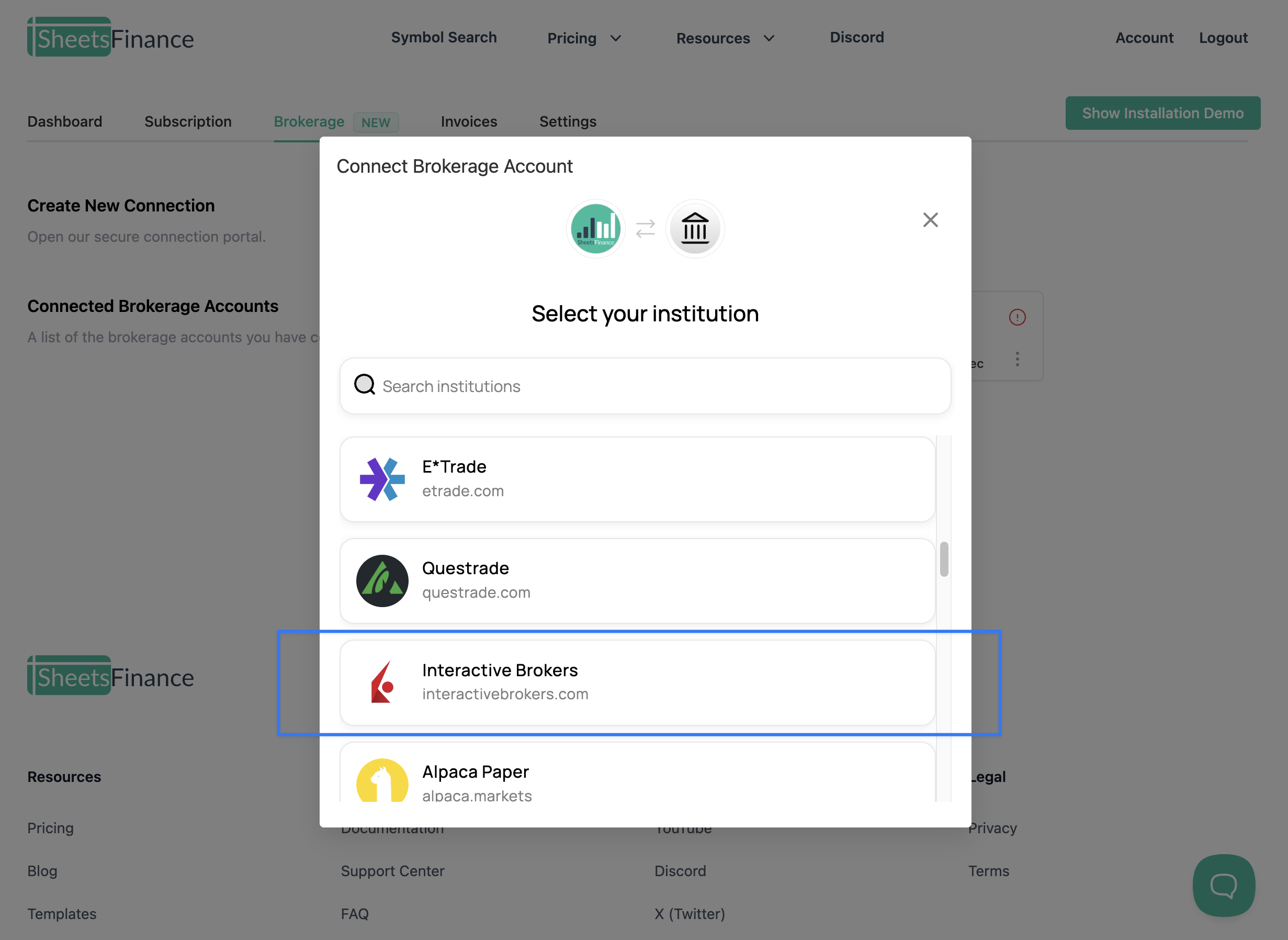
Task: Open the footer X (Twitter) link
Action: click(690, 914)
